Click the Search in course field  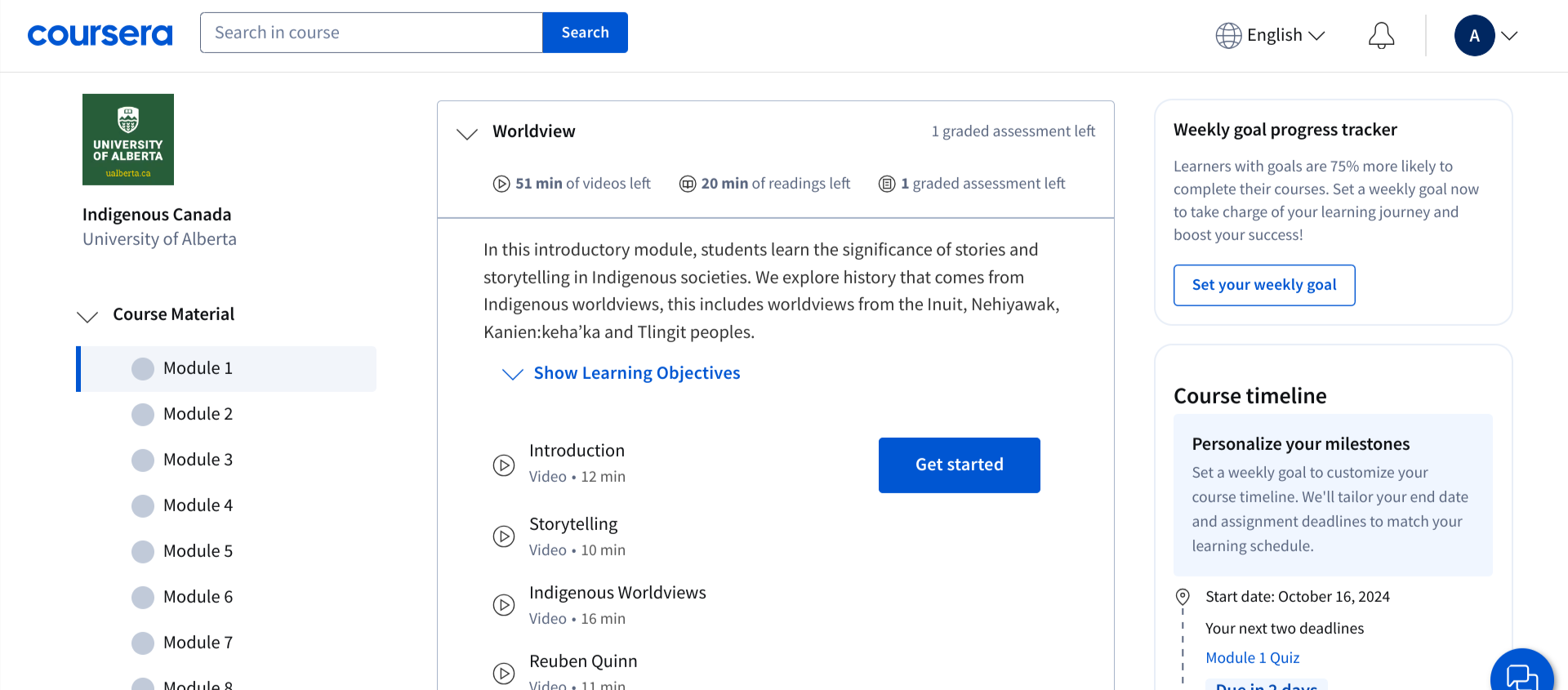point(372,33)
